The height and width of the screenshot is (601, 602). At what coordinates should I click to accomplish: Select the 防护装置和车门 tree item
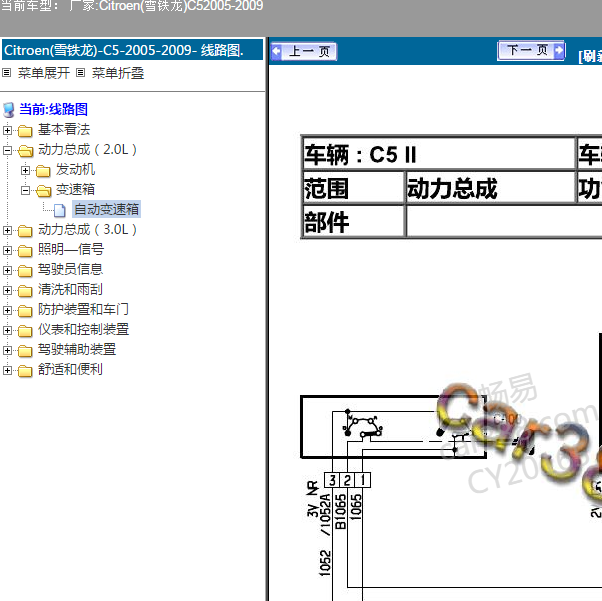click(x=83, y=309)
